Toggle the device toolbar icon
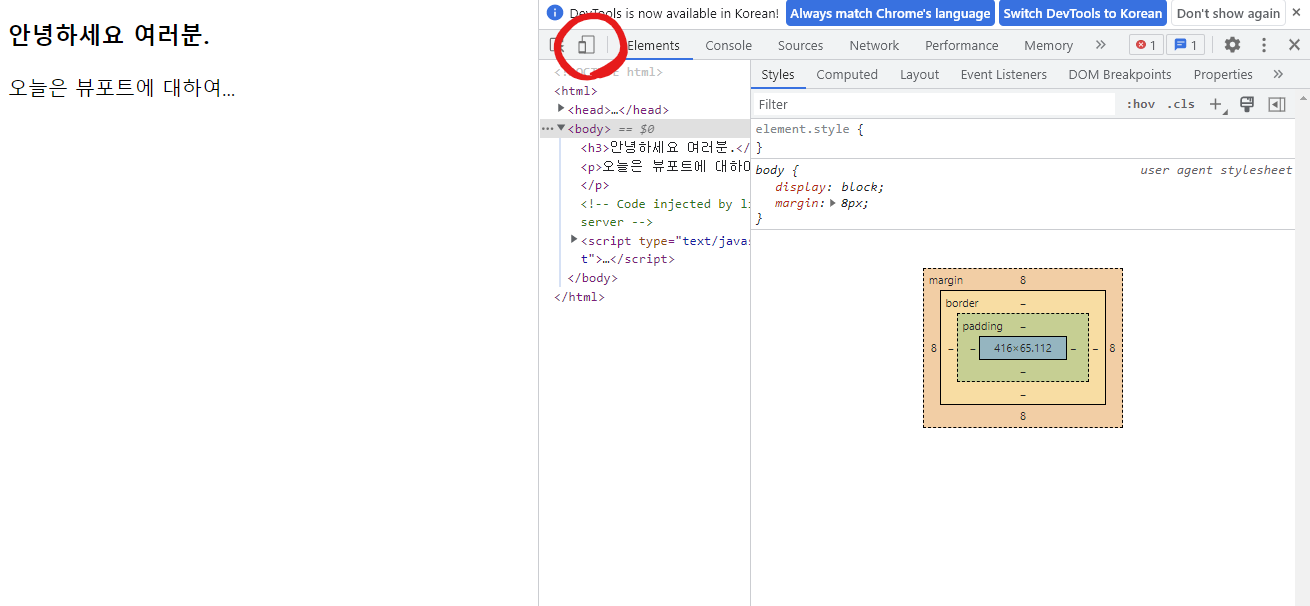This screenshot has height=606, width=1310. pyautogui.click(x=586, y=45)
